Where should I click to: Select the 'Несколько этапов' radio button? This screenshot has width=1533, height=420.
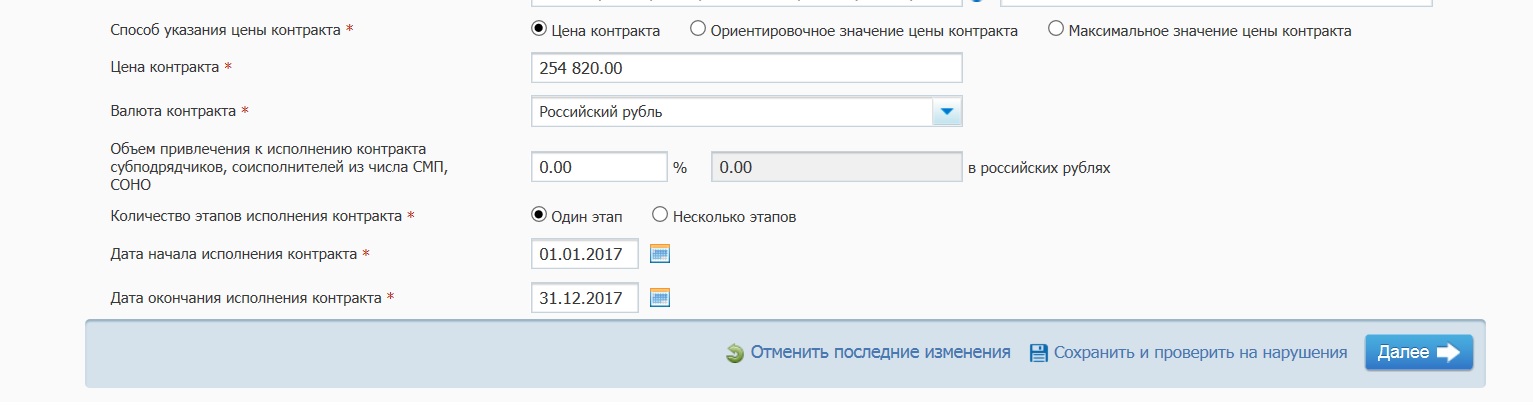point(660,215)
